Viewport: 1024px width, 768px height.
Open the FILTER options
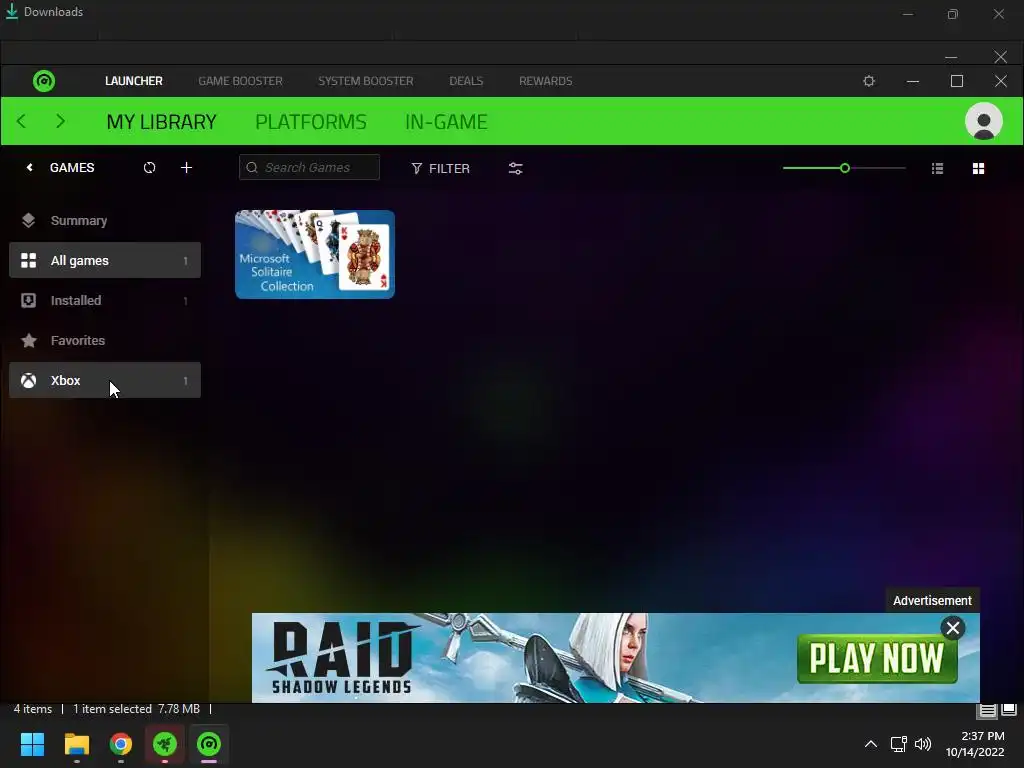pos(441,168)
